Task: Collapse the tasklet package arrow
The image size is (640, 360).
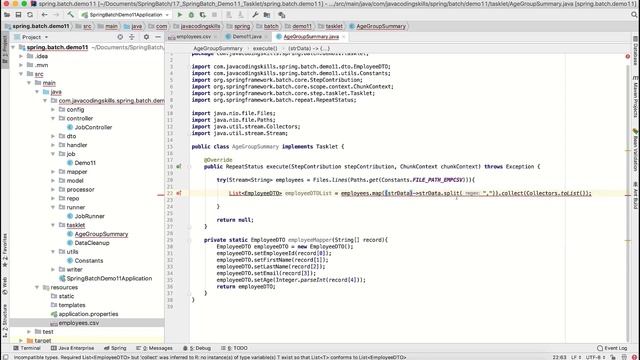Action: click(53, 225)
